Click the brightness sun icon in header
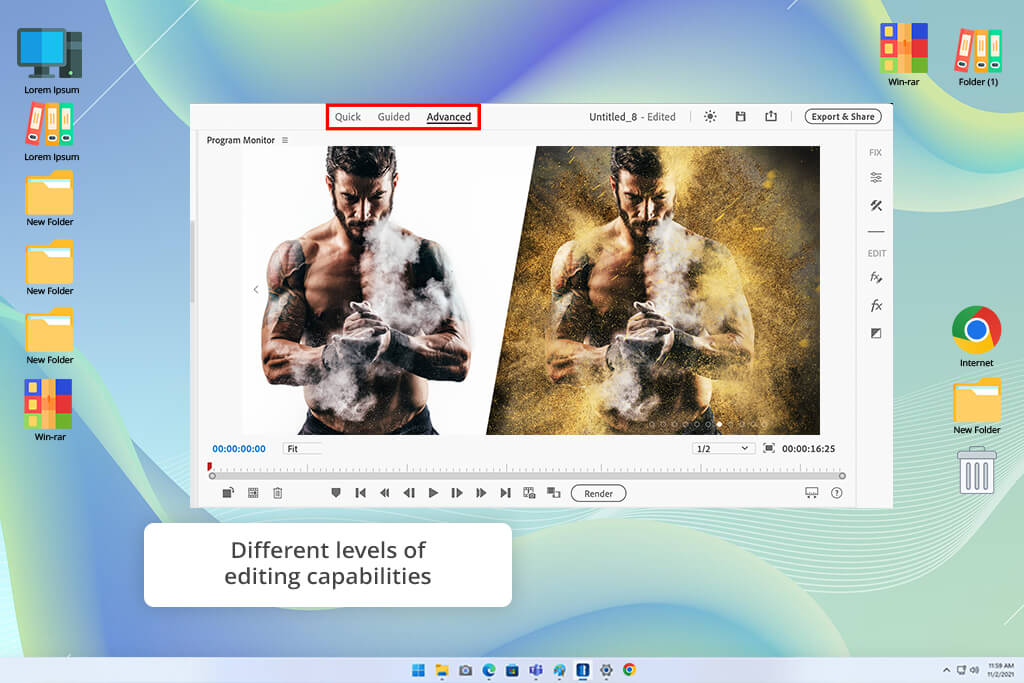The image size is (1024, 683). 710,117
